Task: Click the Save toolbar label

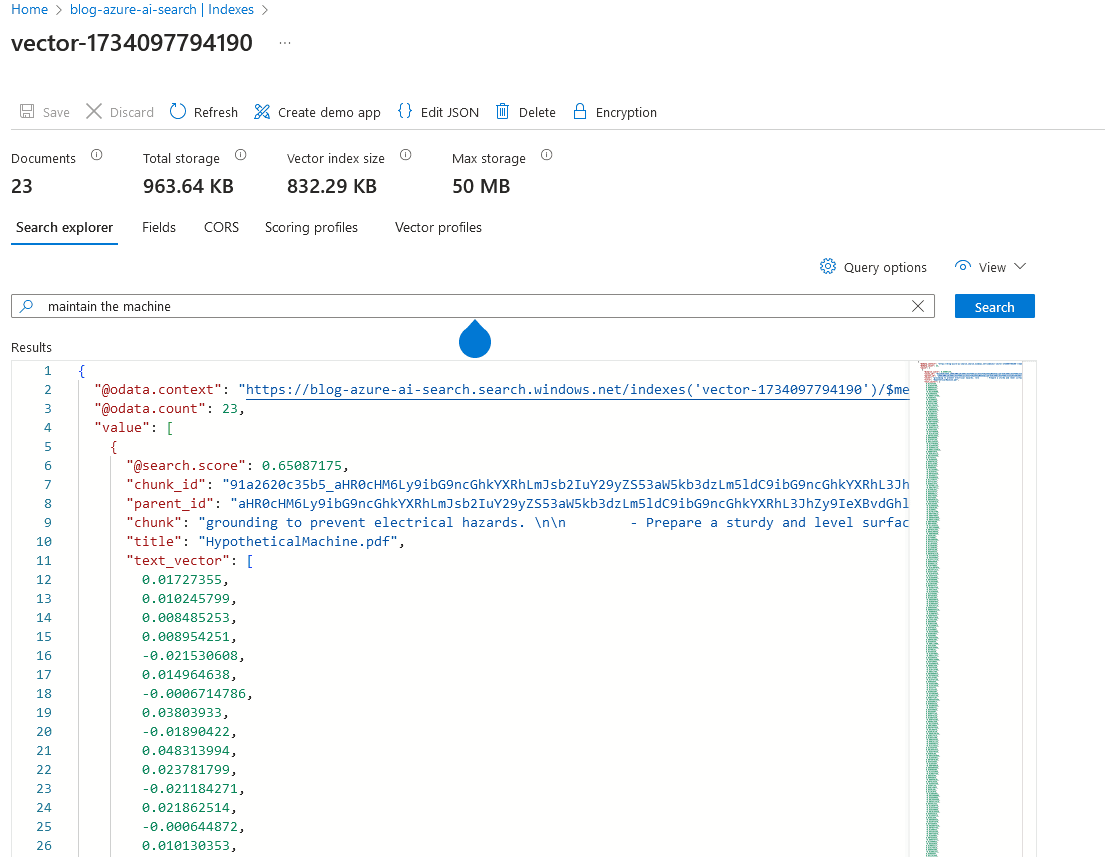Action: point(56,113)
